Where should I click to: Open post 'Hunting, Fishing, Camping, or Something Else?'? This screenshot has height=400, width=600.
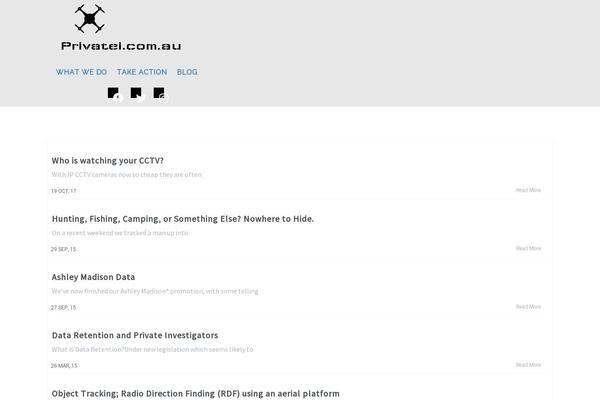pos(183,219)
